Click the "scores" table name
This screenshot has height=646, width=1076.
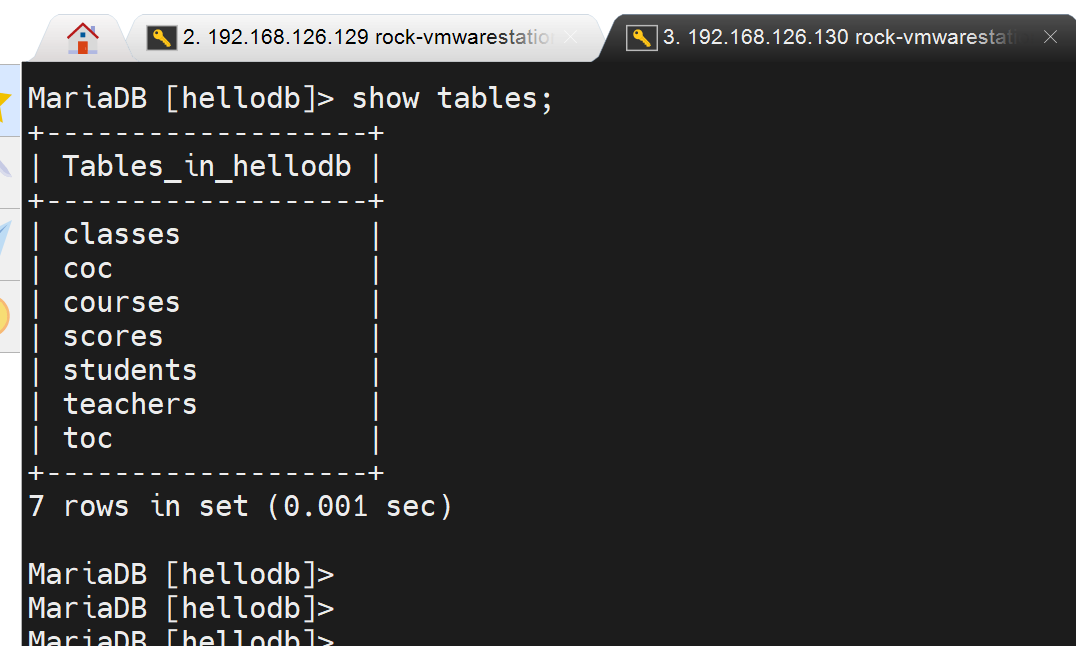tap(113, 336)
